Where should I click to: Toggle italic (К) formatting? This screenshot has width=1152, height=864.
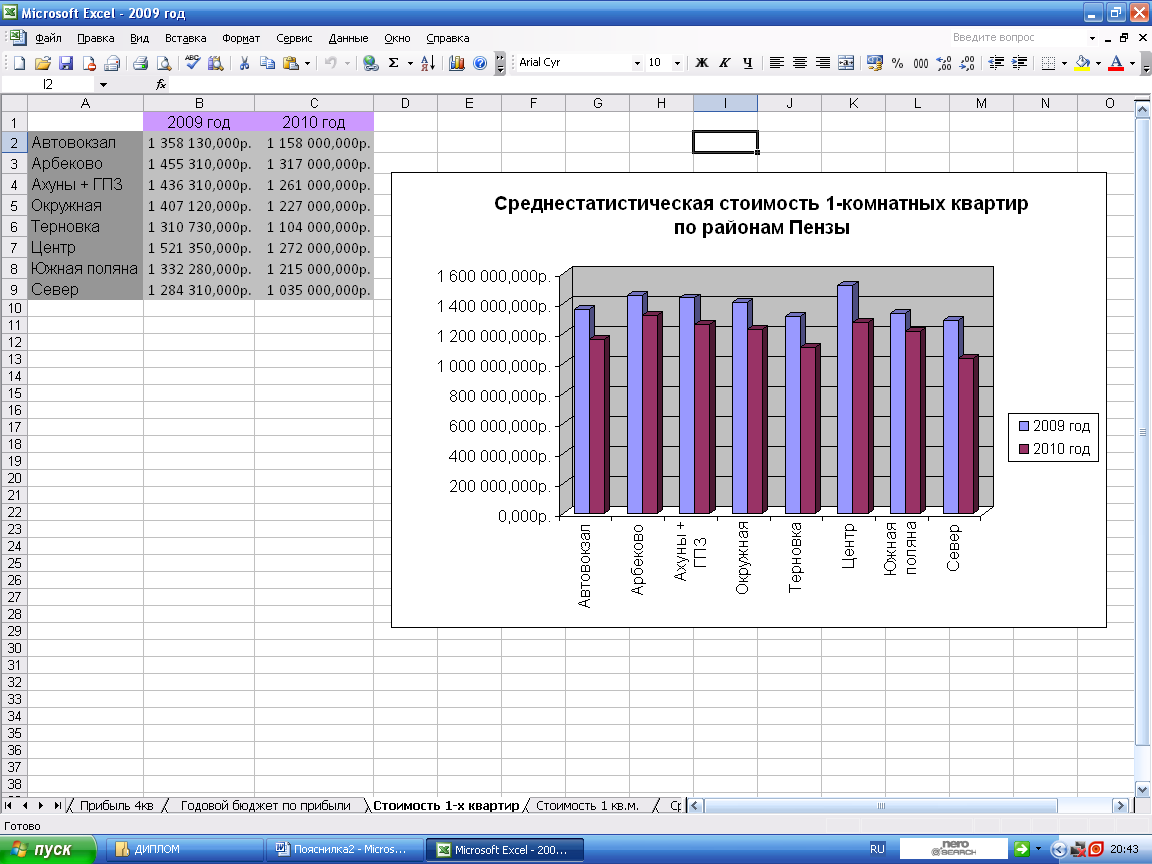(724, 62)
